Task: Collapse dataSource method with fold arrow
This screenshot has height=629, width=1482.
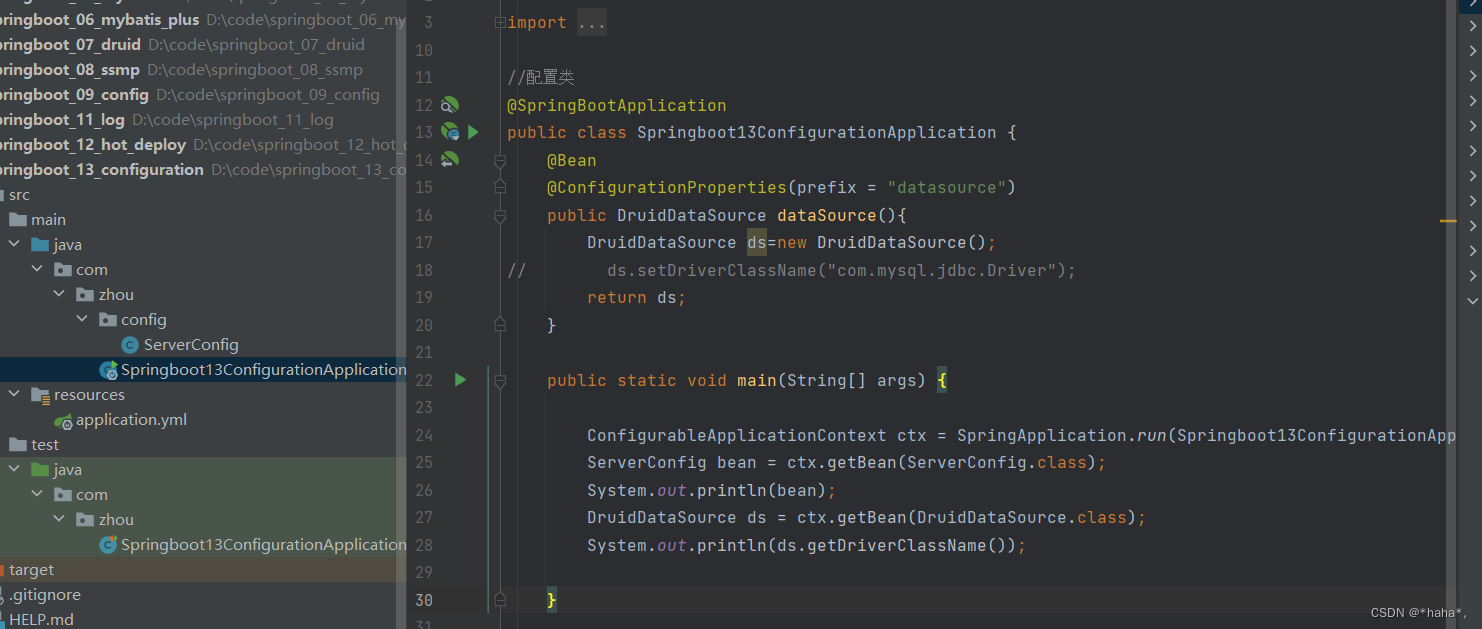Action: point(500,214)
